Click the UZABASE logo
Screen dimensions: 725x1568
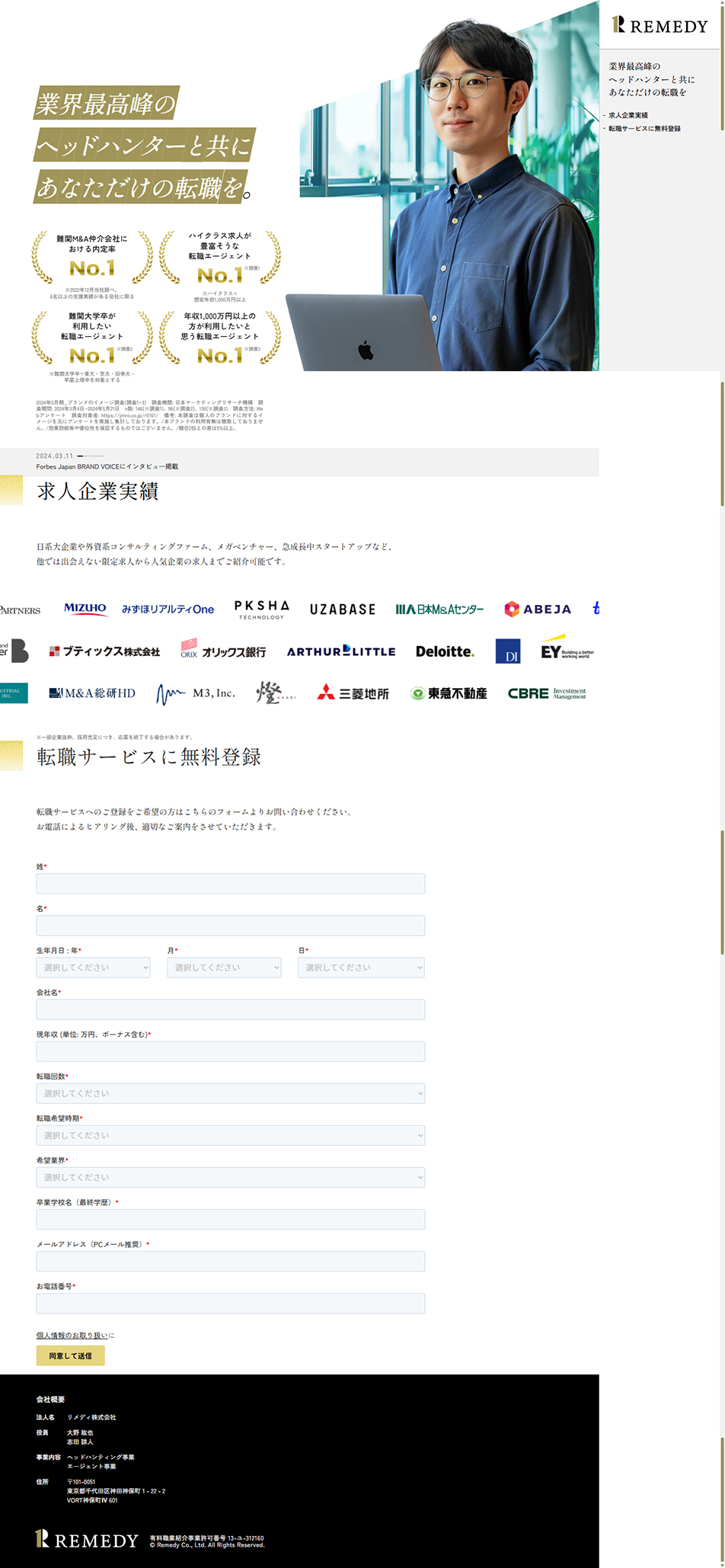[343, 610]
